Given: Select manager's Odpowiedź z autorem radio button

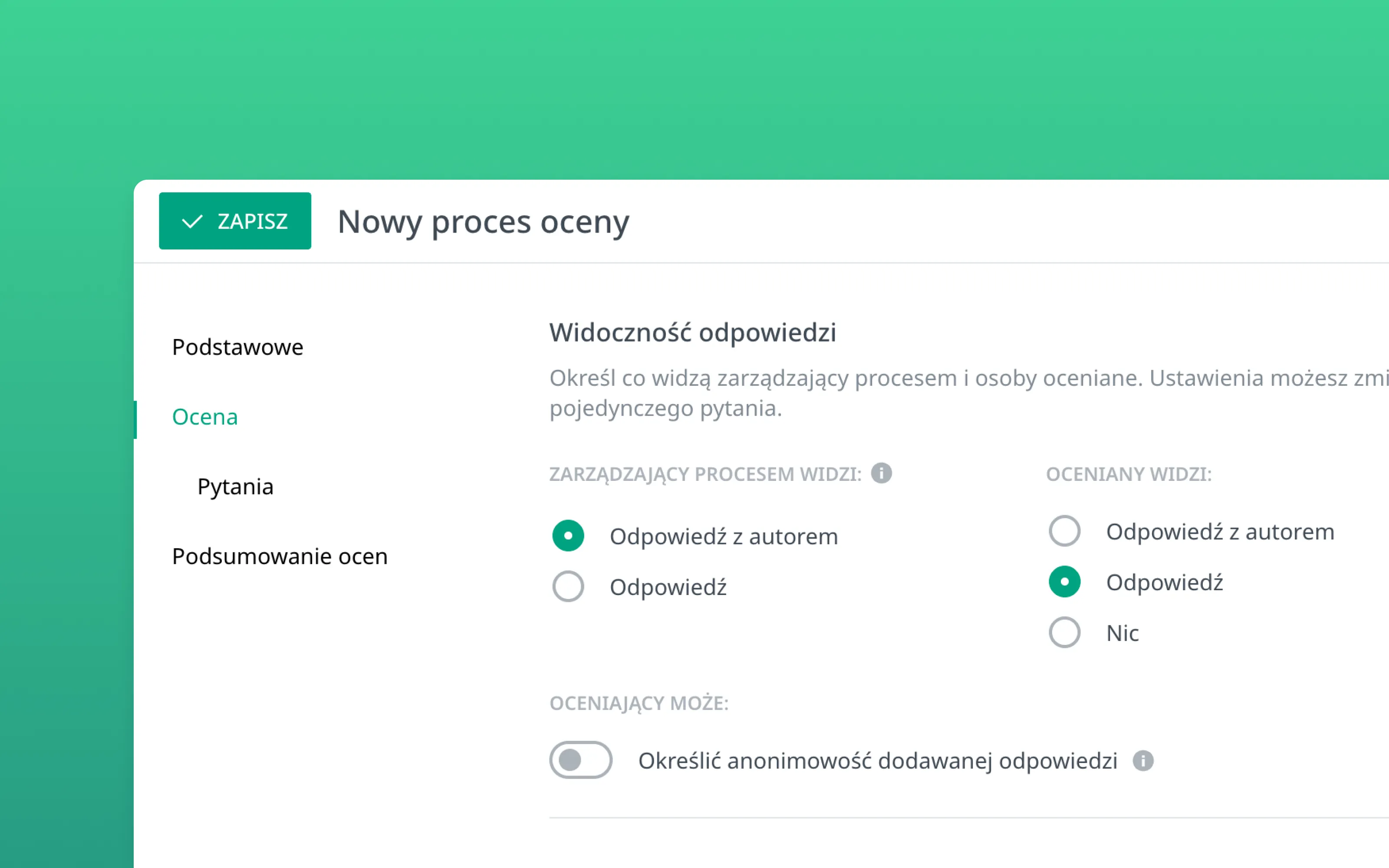Looking at the screenshot, I should (x=568, y=536).
